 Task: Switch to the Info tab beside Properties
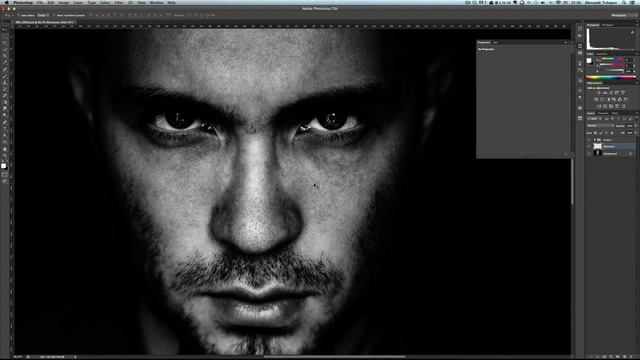click(495, 42)
